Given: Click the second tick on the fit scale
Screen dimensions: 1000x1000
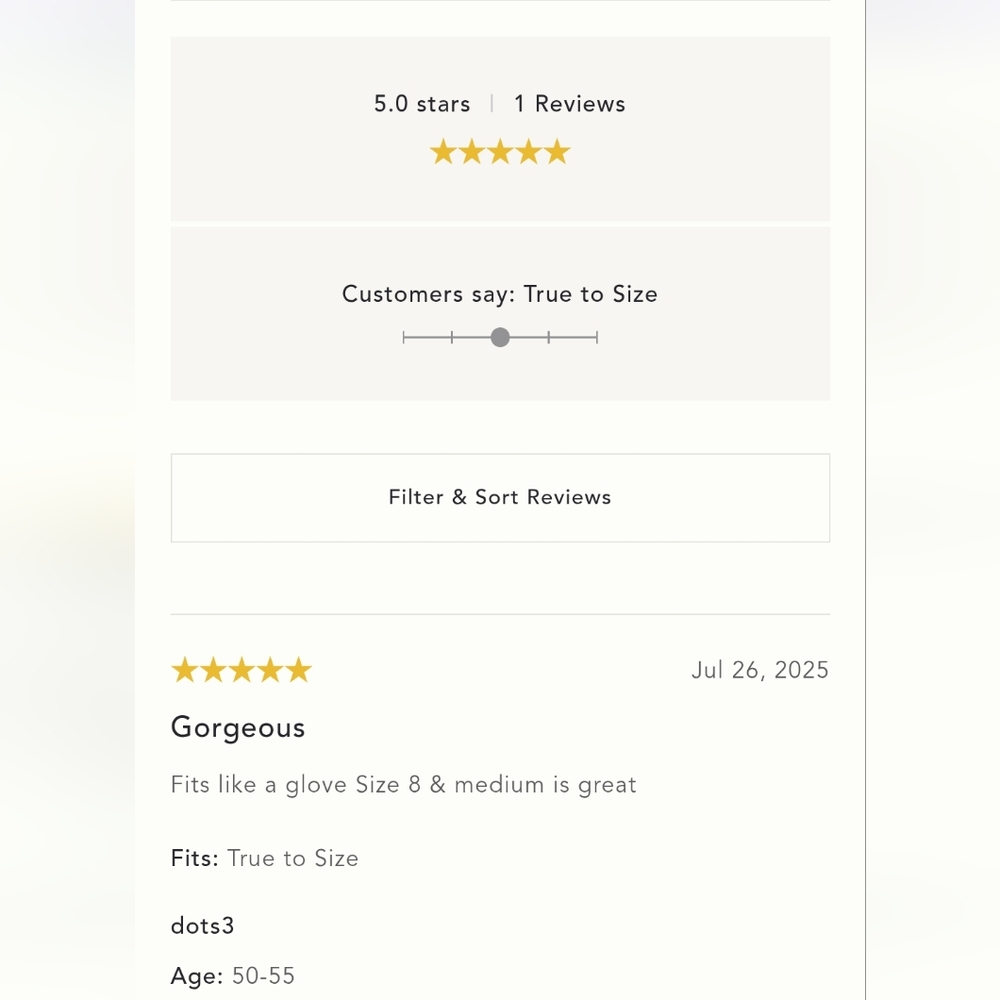Looking at the screenshot, I should click(452, 338).
